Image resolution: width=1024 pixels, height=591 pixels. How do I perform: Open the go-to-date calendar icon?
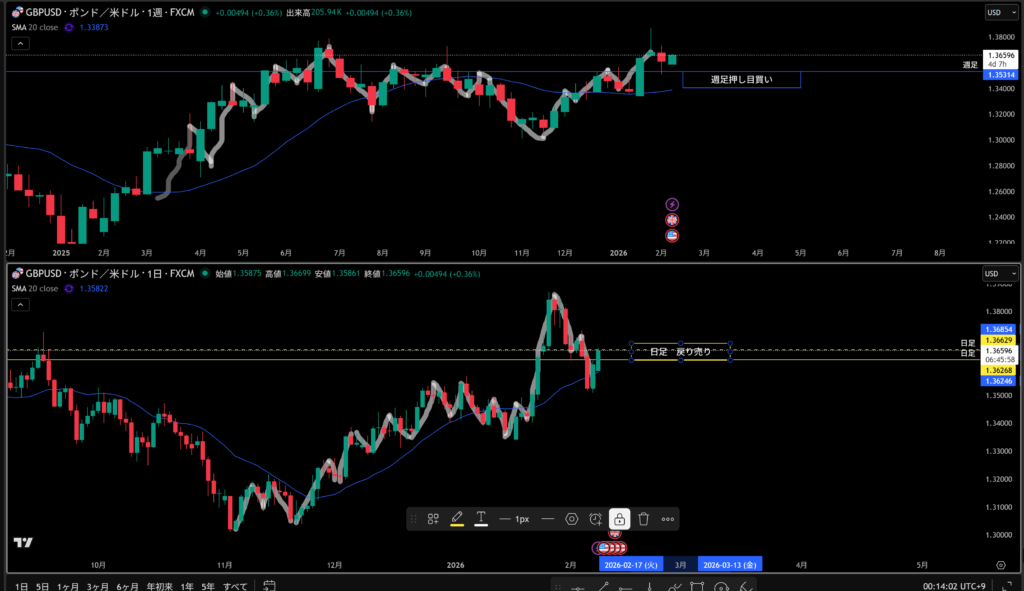[269, 585]
